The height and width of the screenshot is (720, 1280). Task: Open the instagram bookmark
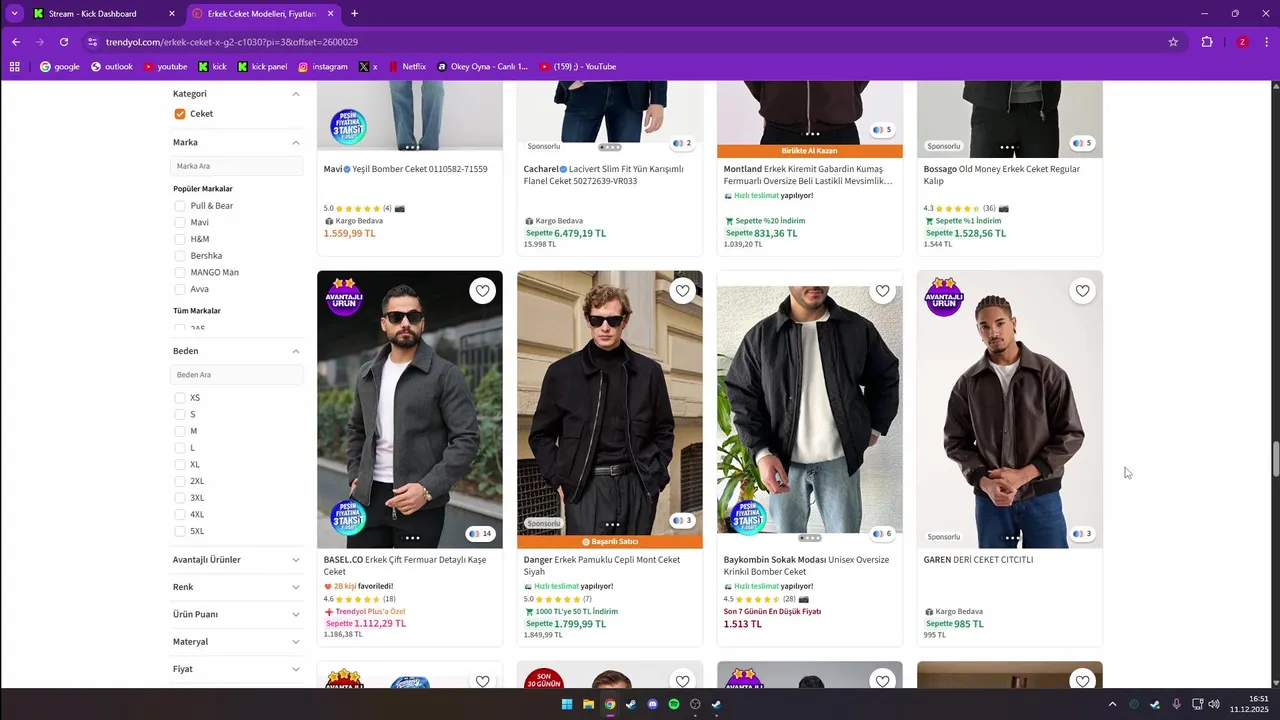322,67
